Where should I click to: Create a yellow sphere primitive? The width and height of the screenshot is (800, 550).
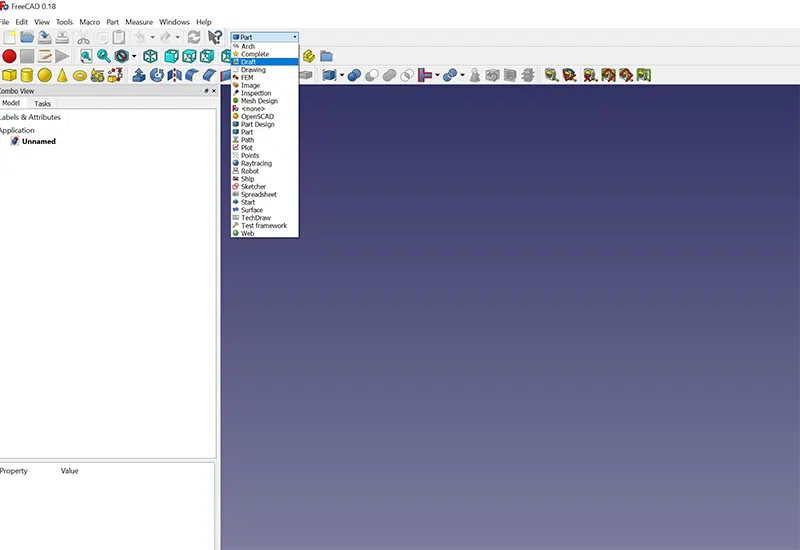45,75
